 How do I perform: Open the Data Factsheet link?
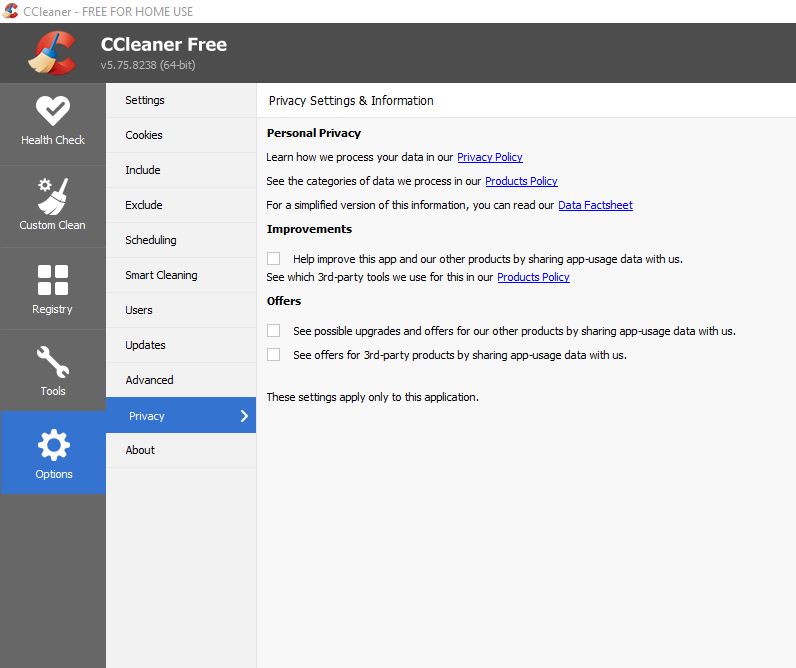click(x=595, y=205)
